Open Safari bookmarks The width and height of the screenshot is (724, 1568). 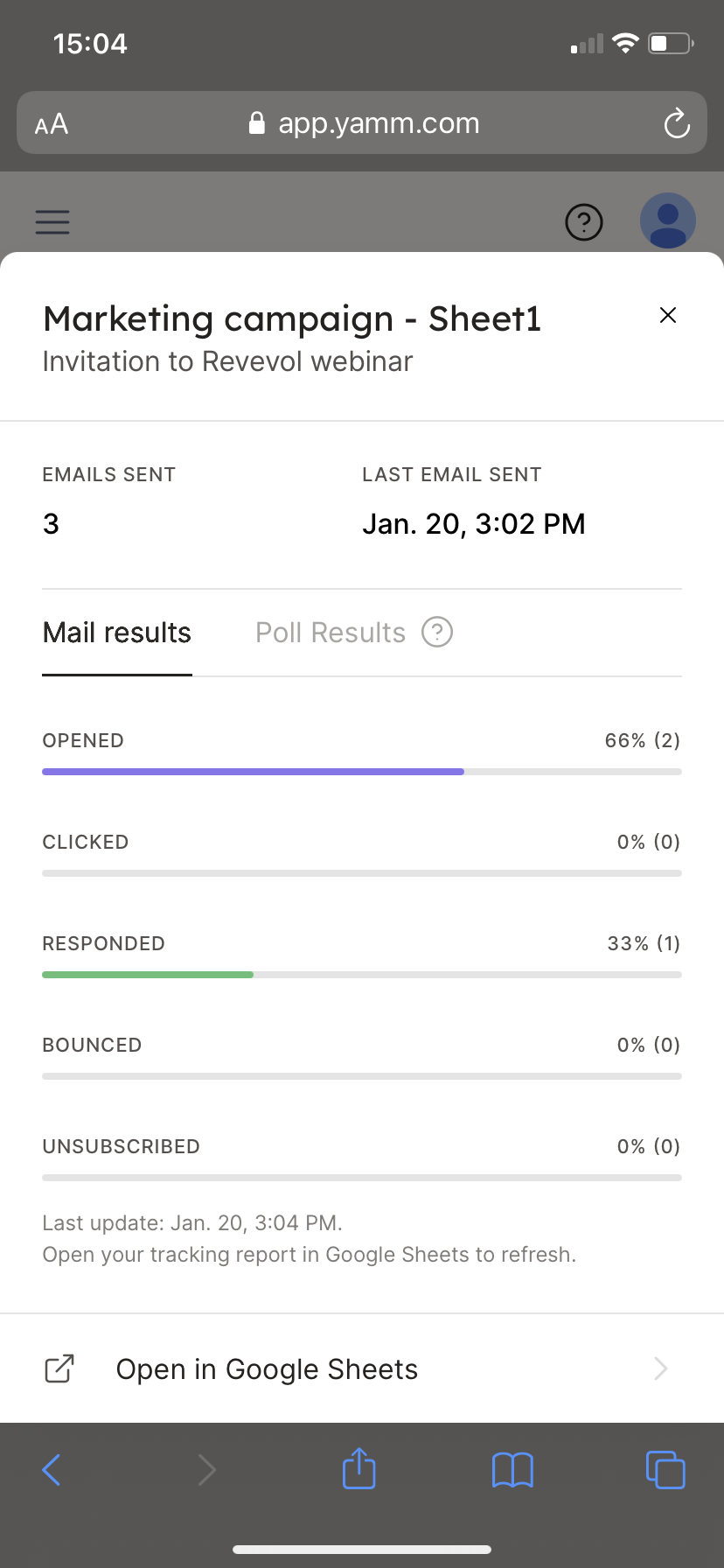click(512, 1470)
